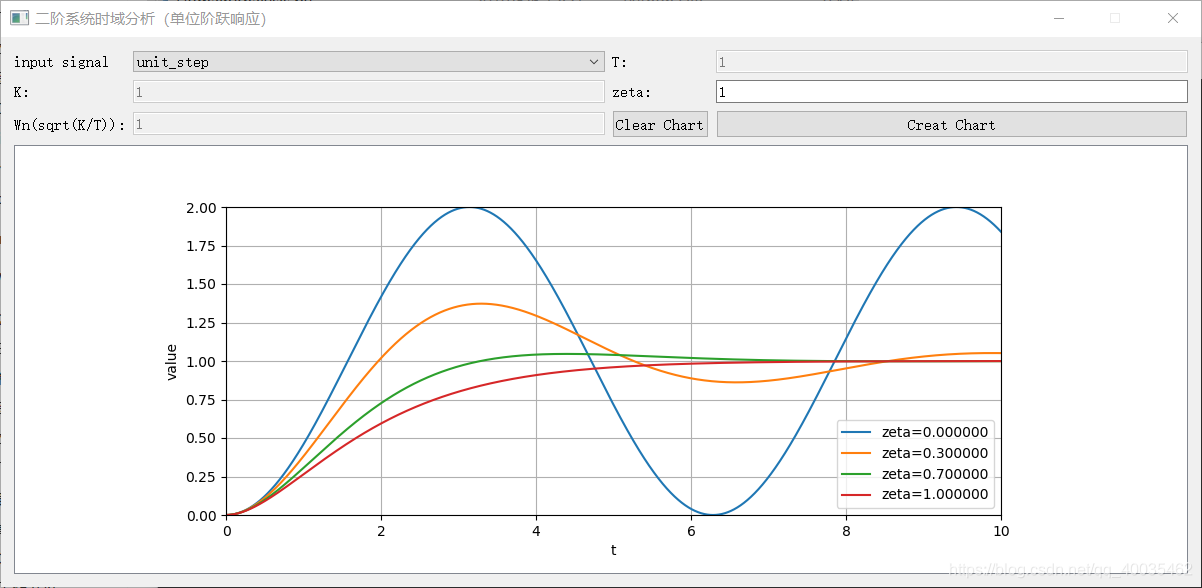Click legend entry zeta=0.700000
Screen dimensions: 1202x588
[916, 474]
